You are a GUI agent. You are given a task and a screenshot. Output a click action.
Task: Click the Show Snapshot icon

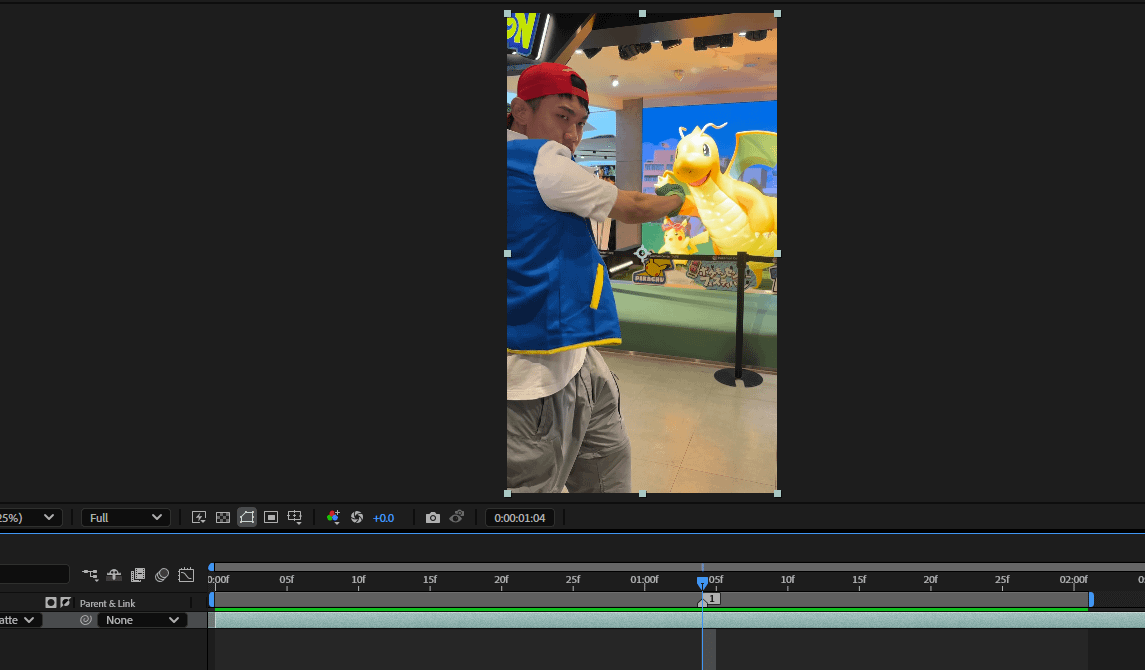point(456,518)
